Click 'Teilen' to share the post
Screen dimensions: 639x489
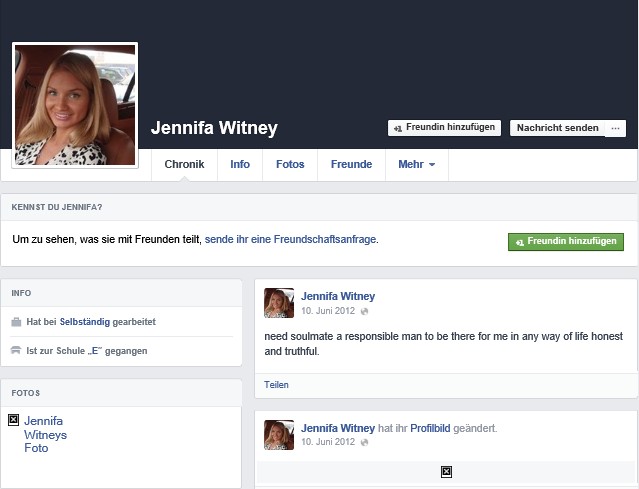click(x=276, y=385)
